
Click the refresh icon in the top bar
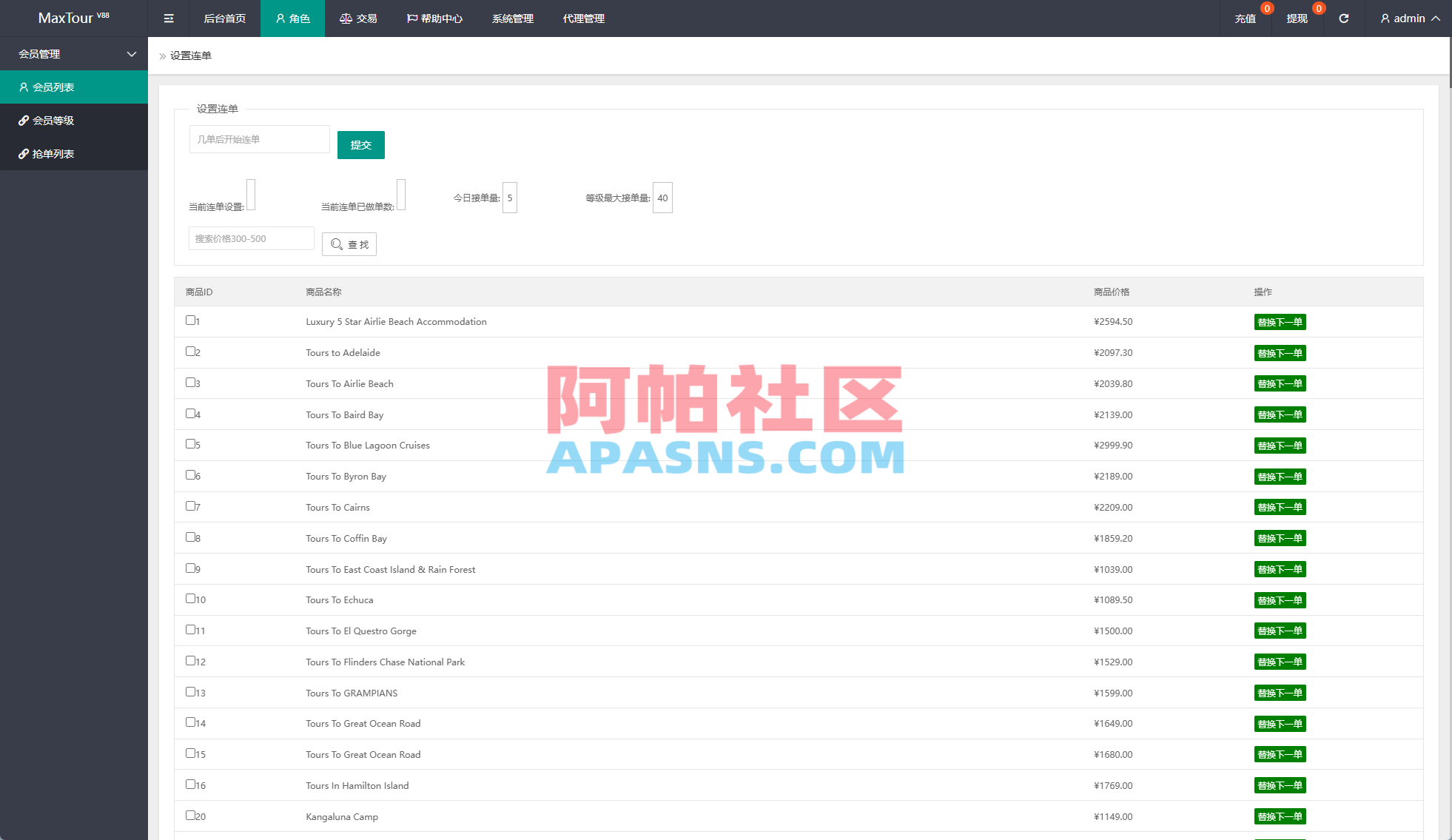1344,18
